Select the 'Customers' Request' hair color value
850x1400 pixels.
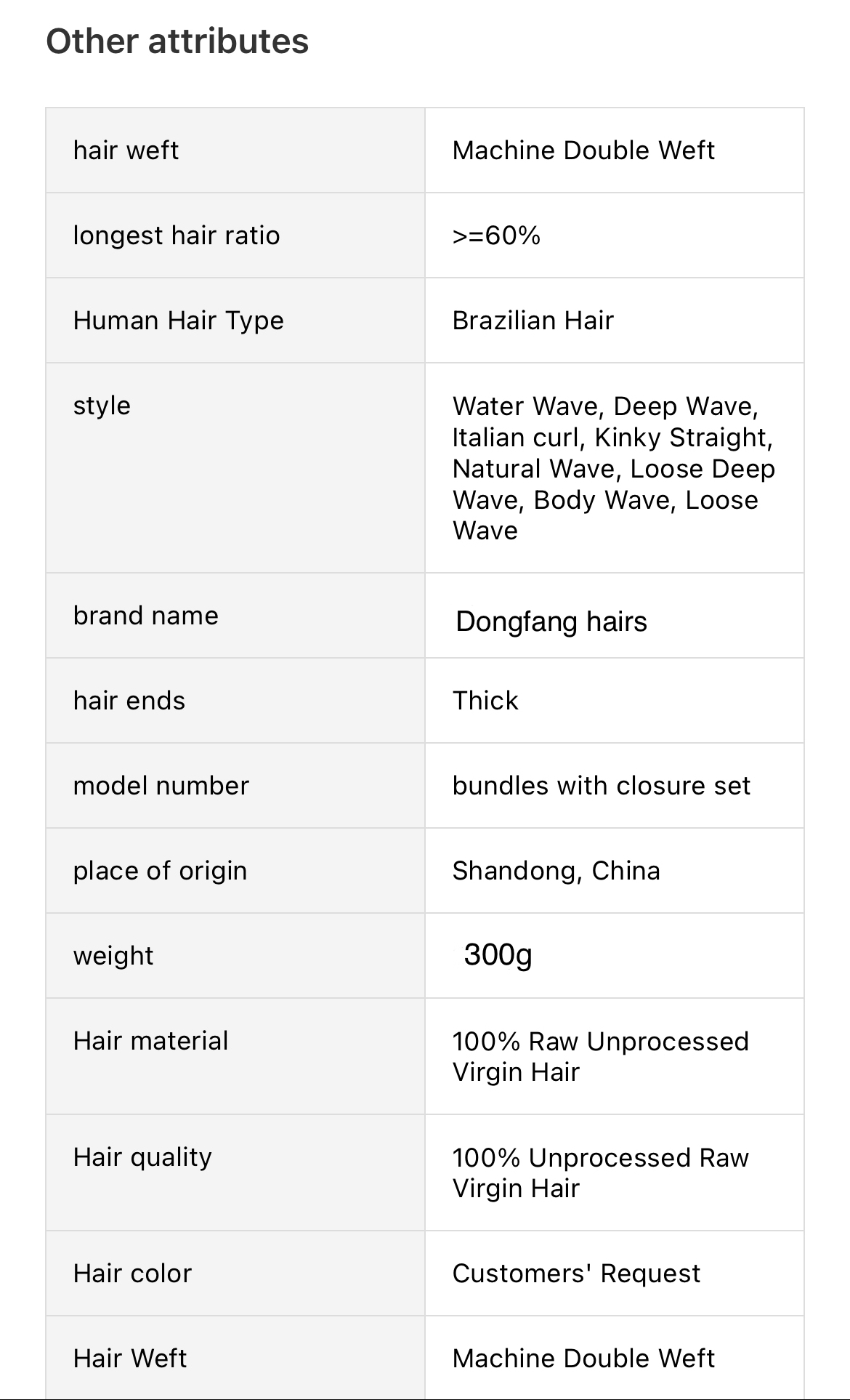(x=577, y=1274)
